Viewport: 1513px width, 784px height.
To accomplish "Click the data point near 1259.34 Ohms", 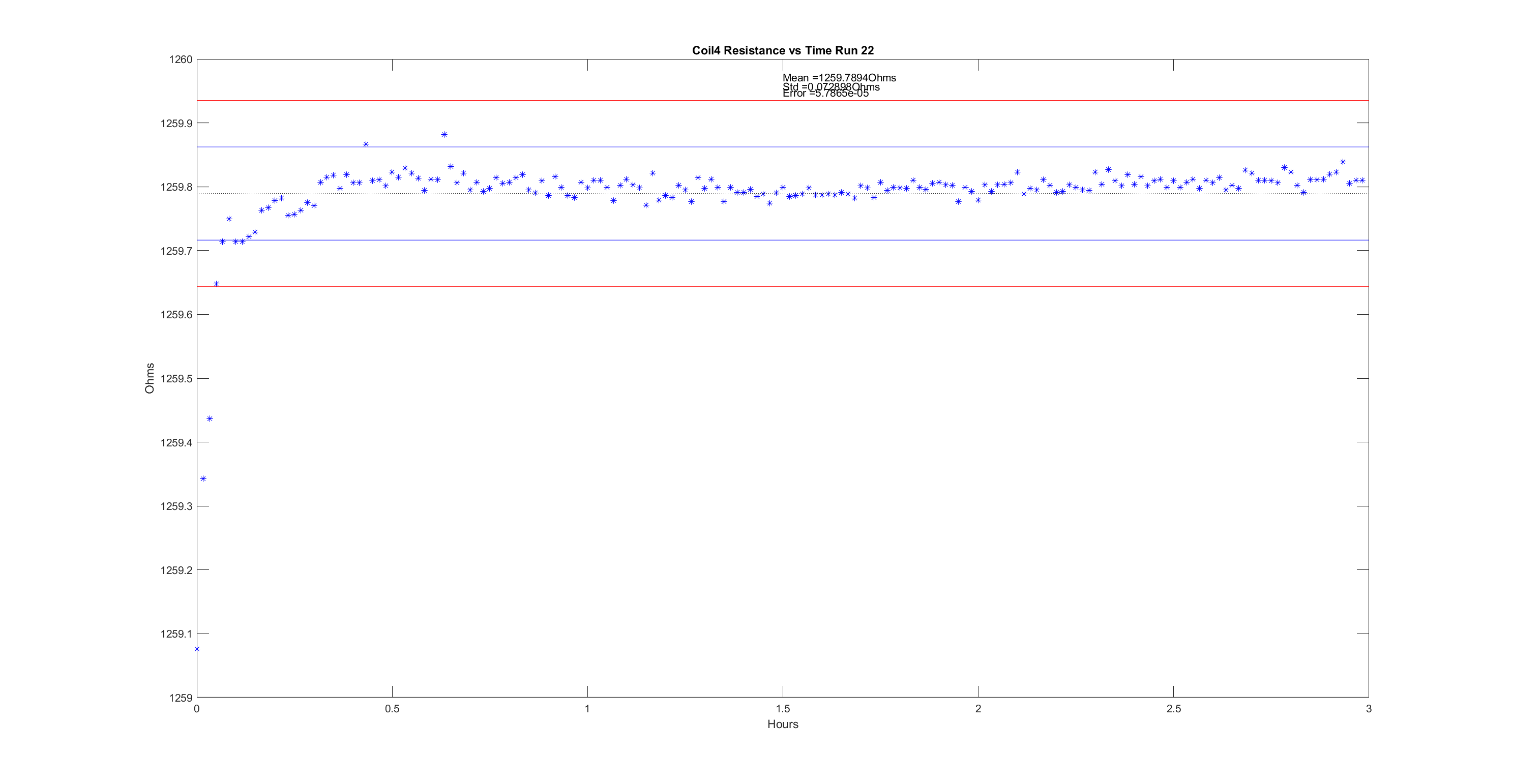I will 203,478.
